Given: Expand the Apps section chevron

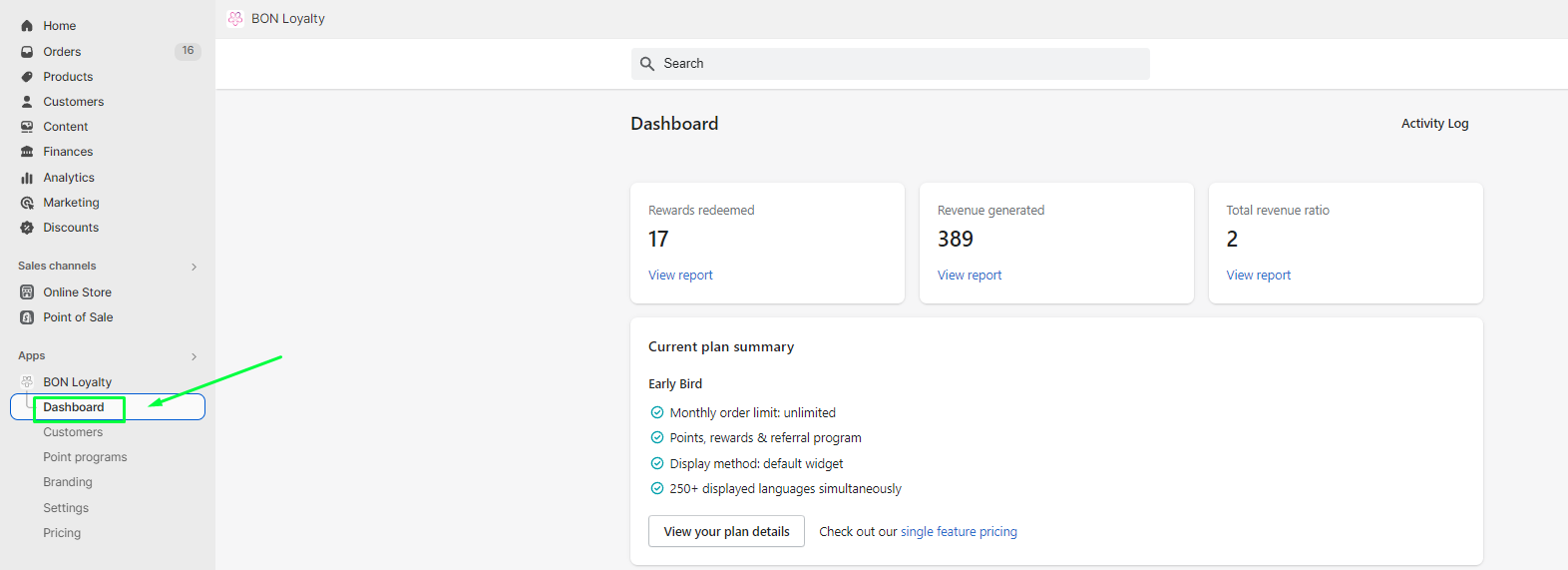Looking at the screenshot, I should pyautogui.click(x=194, y=356).
